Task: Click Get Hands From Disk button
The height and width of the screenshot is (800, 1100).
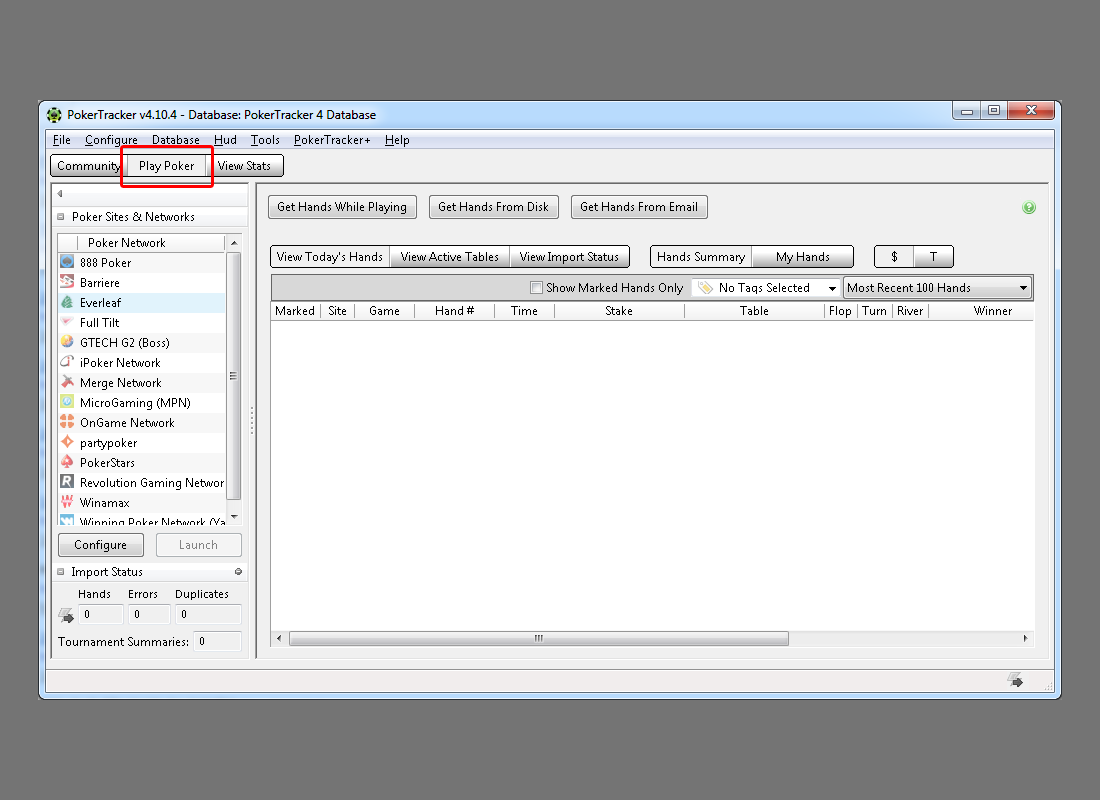Action: 493,207
